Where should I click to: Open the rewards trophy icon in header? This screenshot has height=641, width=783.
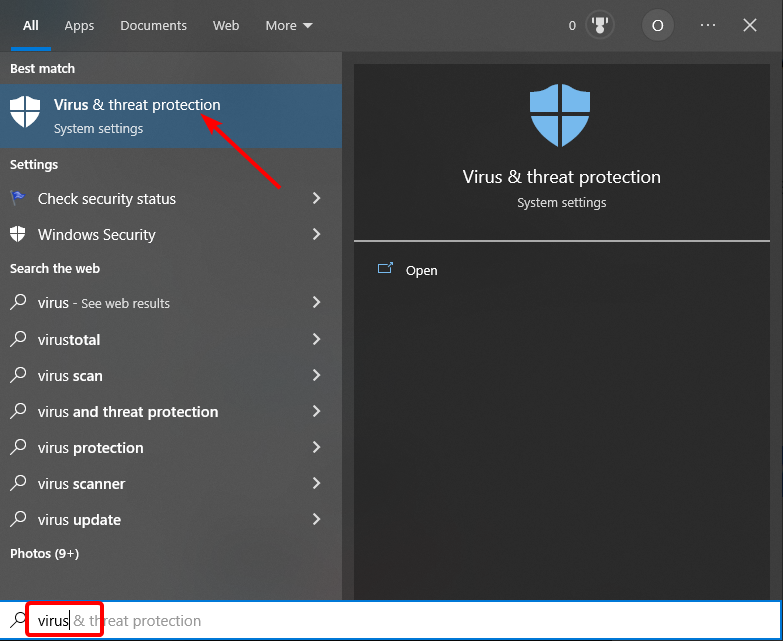[602, 26]
